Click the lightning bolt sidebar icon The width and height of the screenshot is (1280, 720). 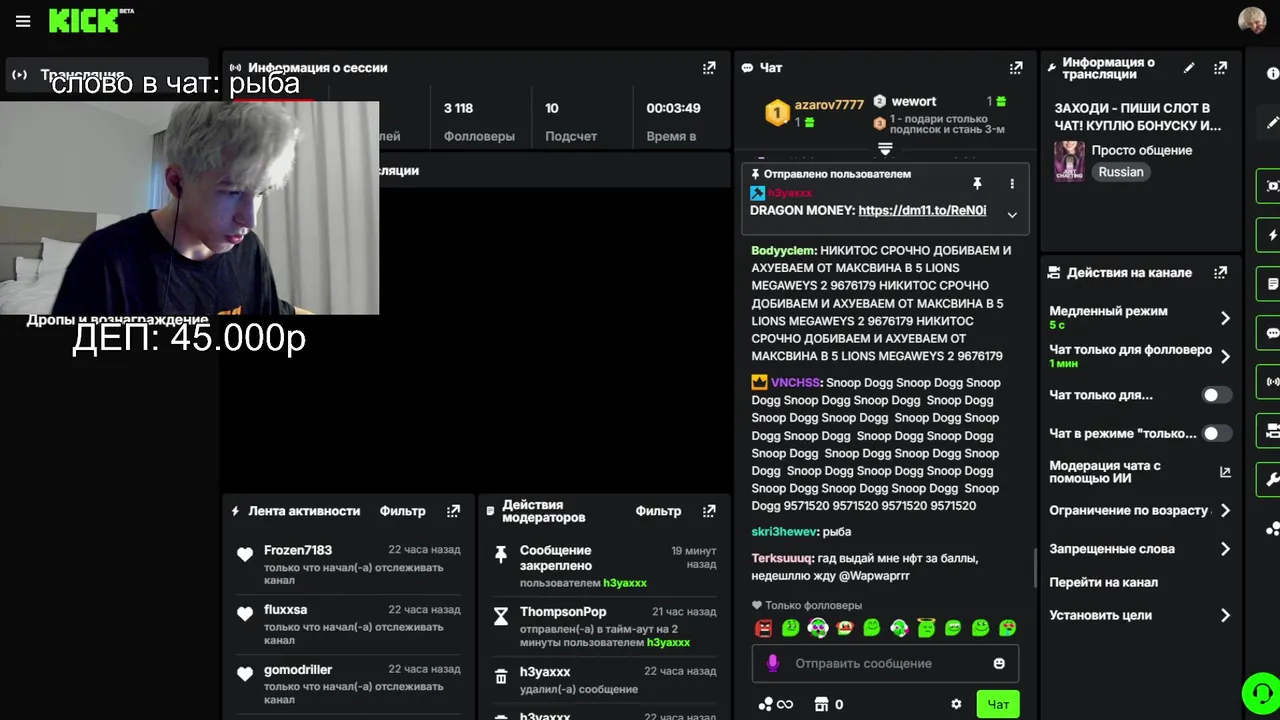point(1273,235)
